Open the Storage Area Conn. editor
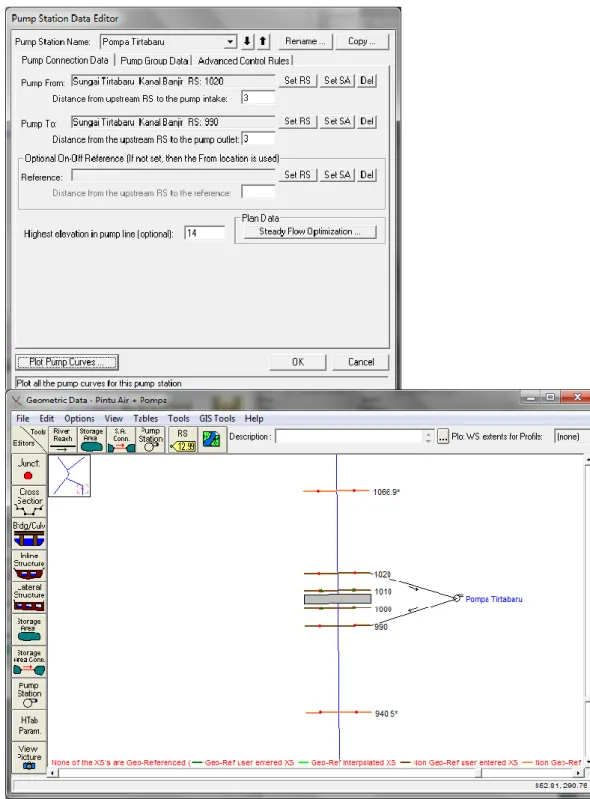590x799 pixels. point(29,661)
